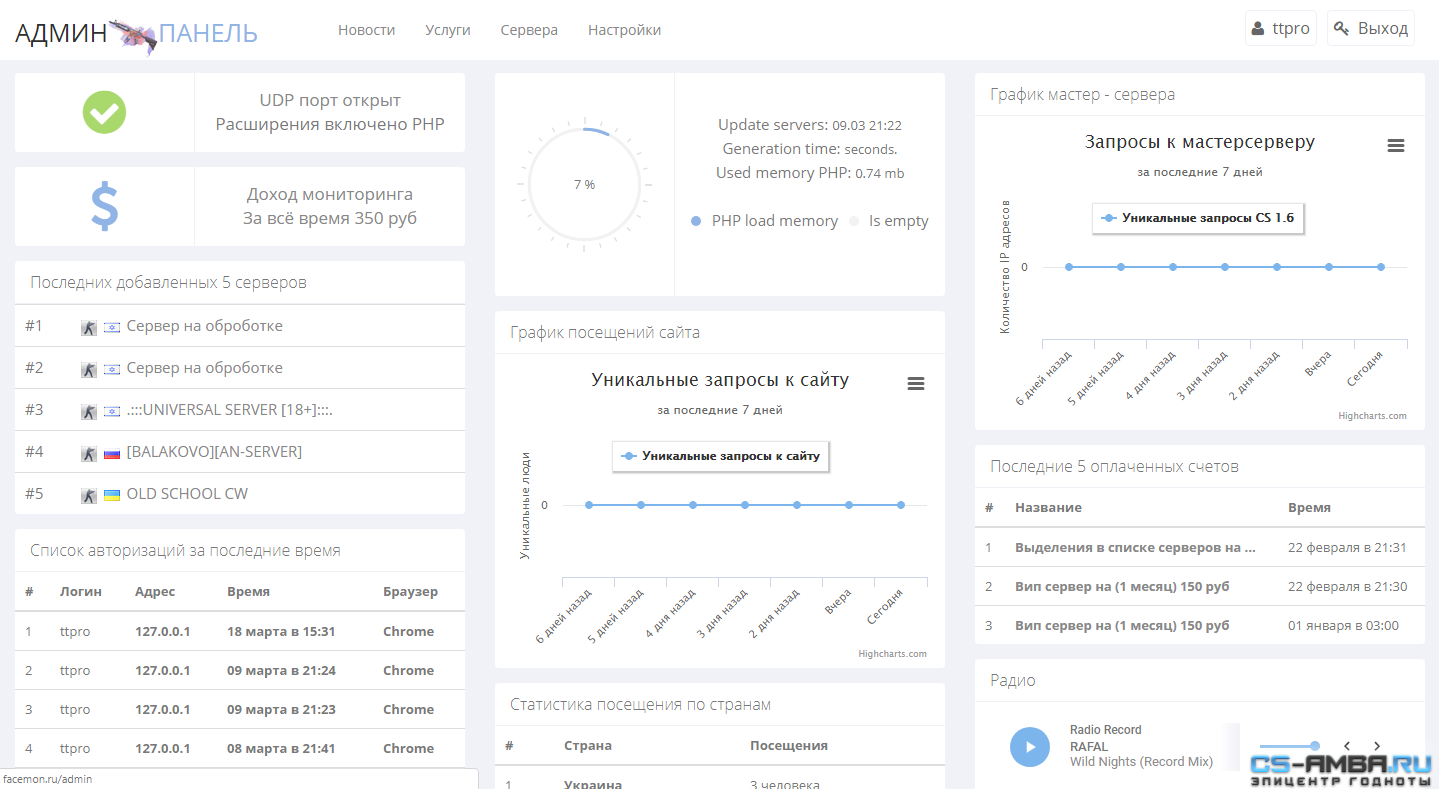Switch to previous radio station arrow
This screenshot has width=1439, height=789.
[1347, 746]
